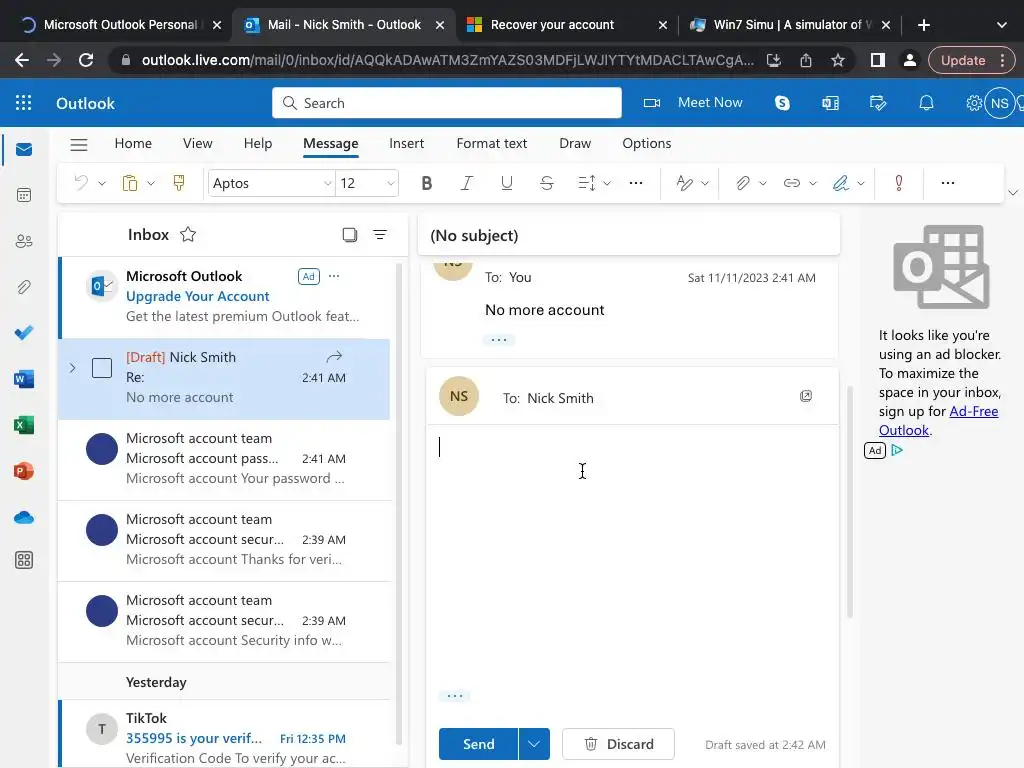Image resolution: width=1024 pixels, height=768 pixels.
Task: Open notifications bell in header
Action: coord(926,103)
